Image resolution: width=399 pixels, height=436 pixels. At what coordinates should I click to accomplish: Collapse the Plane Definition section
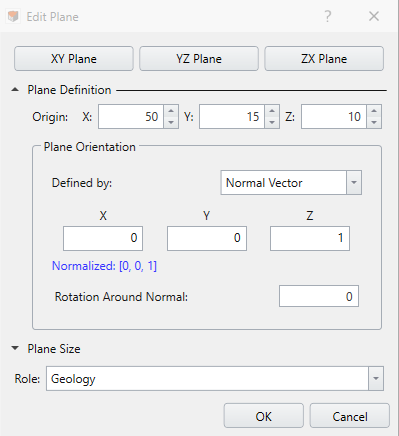pyautogui.click(x=15, y=90)
